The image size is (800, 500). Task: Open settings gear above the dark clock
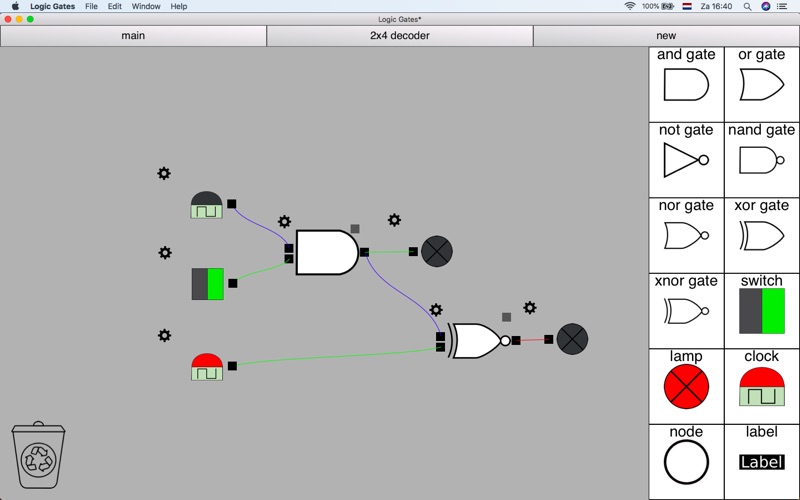click(x=164, y=173)
